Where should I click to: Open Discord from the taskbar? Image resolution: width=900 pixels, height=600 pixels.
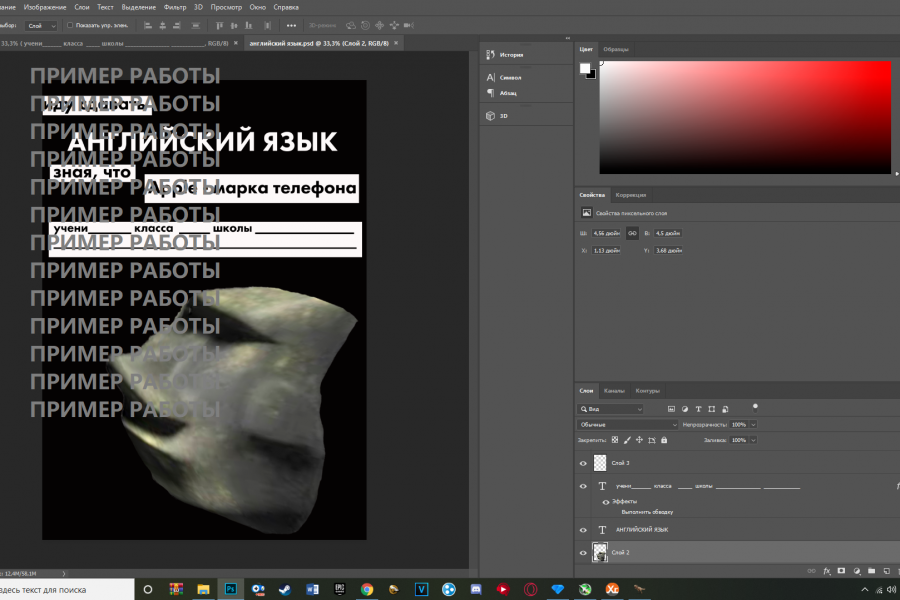click(x=476, y=589)
